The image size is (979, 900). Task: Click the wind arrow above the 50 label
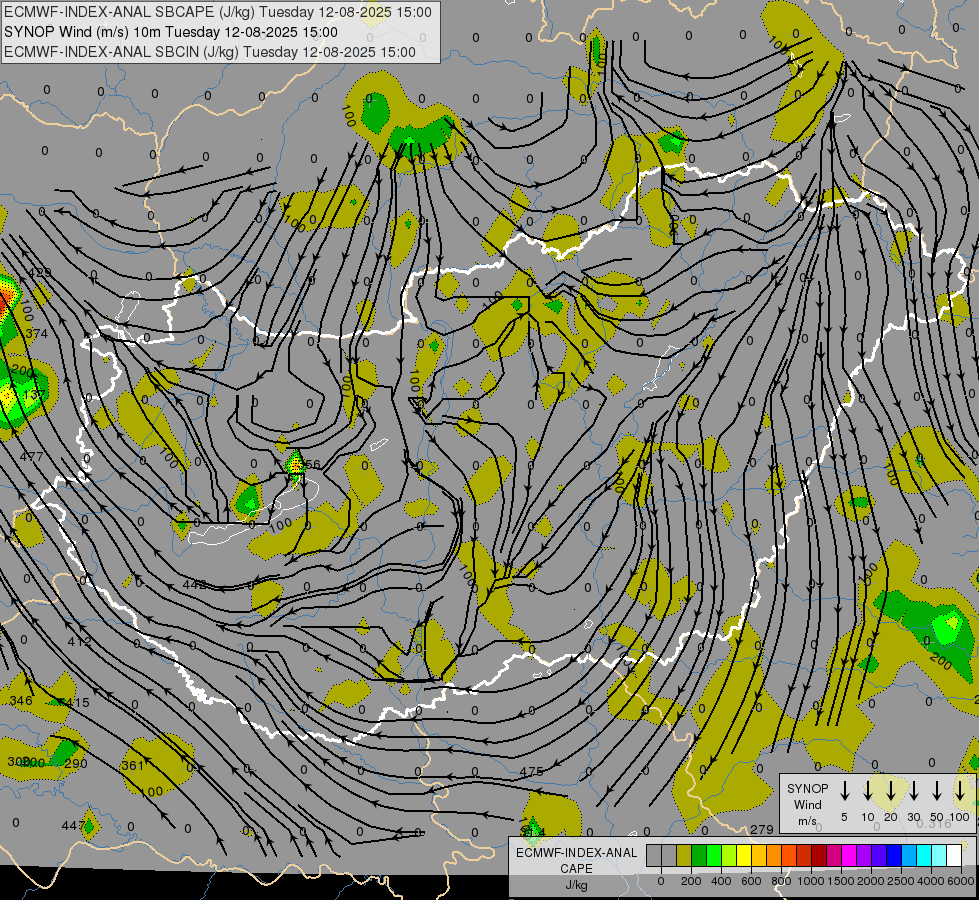click(937, 791)
